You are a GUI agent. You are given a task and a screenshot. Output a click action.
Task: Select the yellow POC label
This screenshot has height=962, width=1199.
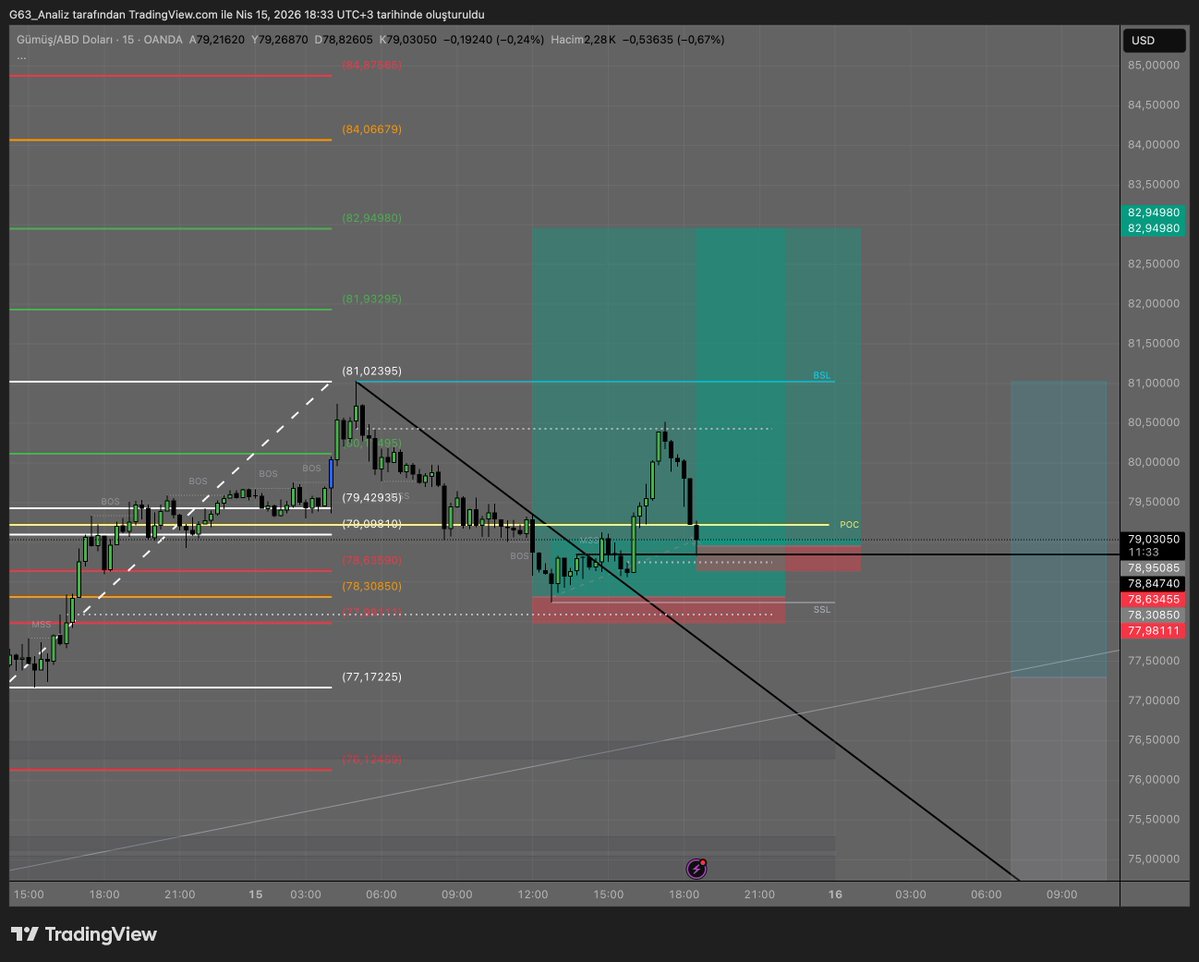click(x=848, y=524)
